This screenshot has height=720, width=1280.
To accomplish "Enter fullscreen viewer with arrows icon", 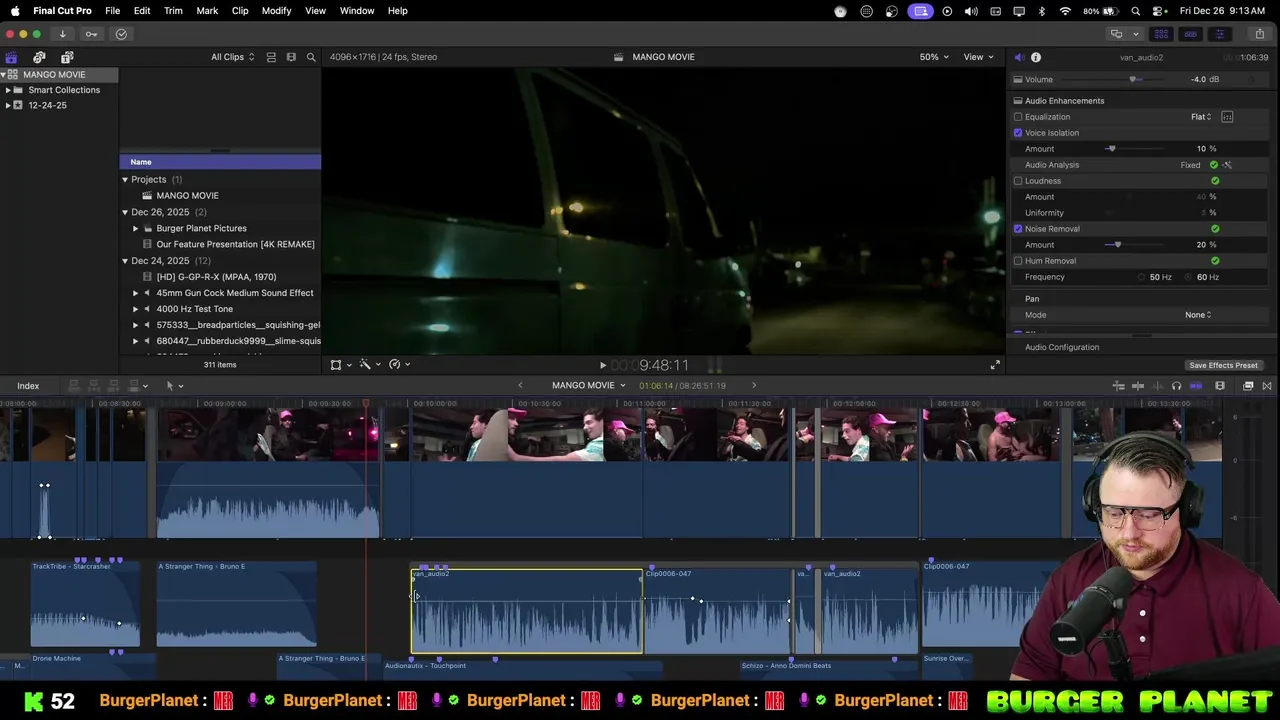I will pyautogui.click(x=995, y=365).
